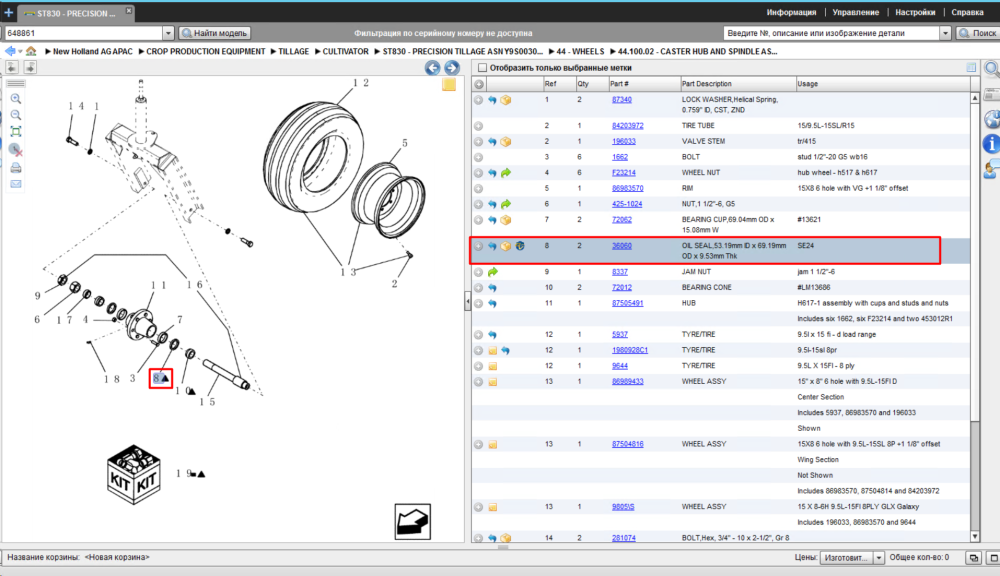Select callout number 15 near the spindle
This screenshot has width=1000, height=576.
pos(207,402)
